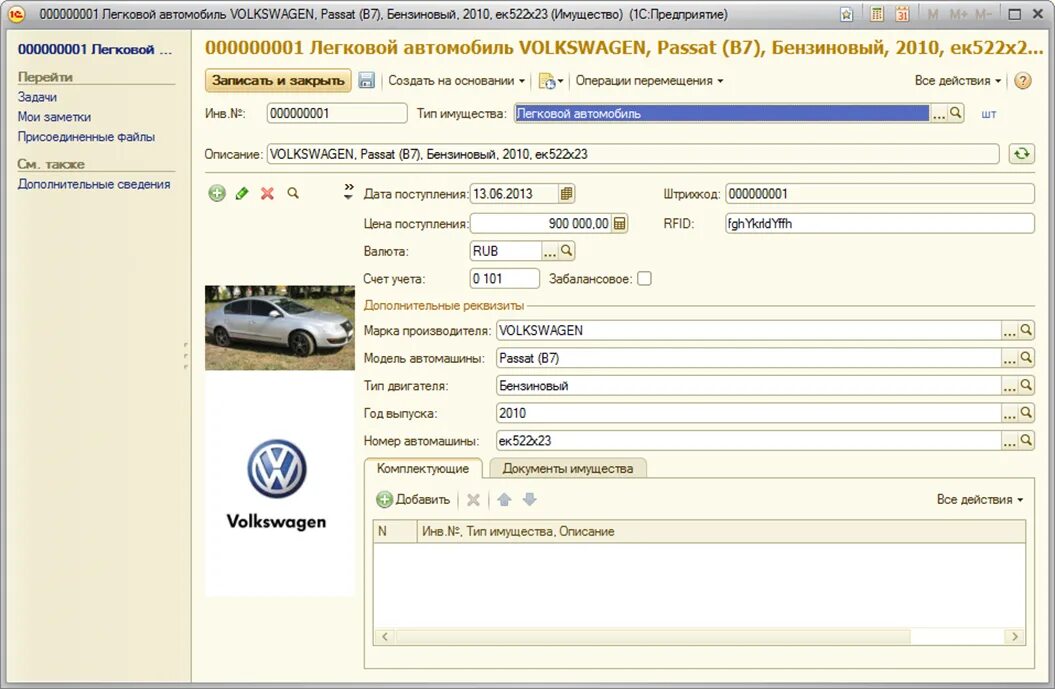Open the magnifier for Валюта field
Viewport: 1055px width, 689px height.
point(567,251)
